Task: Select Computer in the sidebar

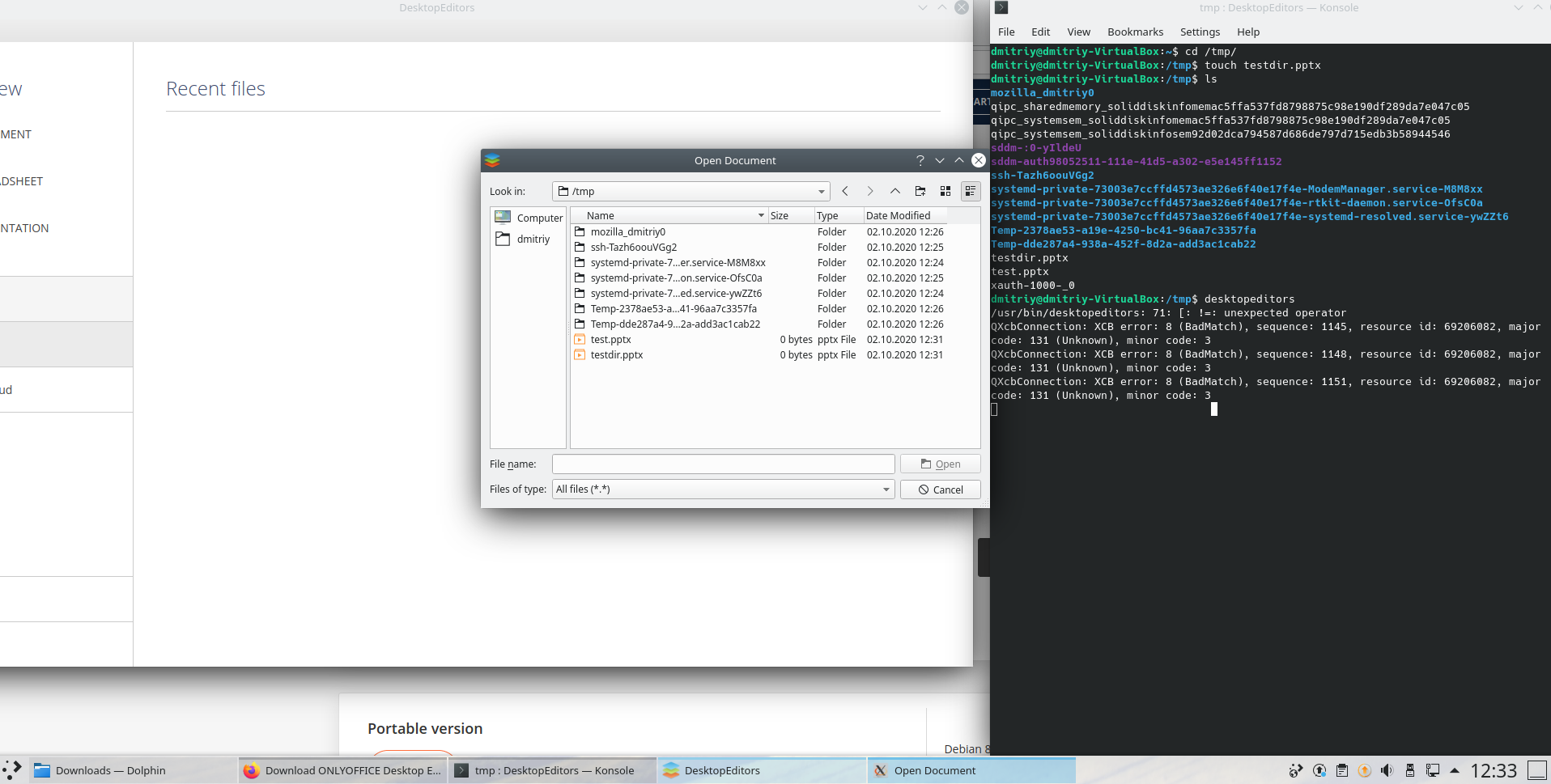Action: tap(539, 218)
